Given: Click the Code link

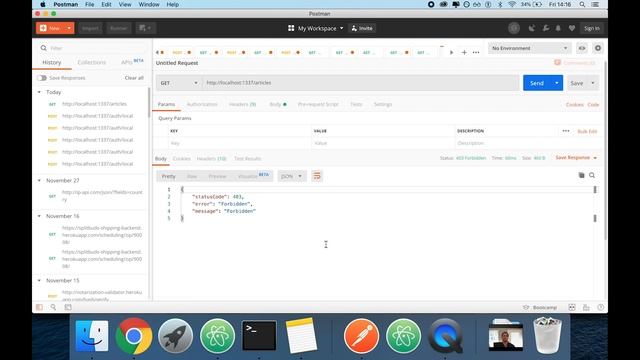Looking at the screenshot, I should pos(593,105).
